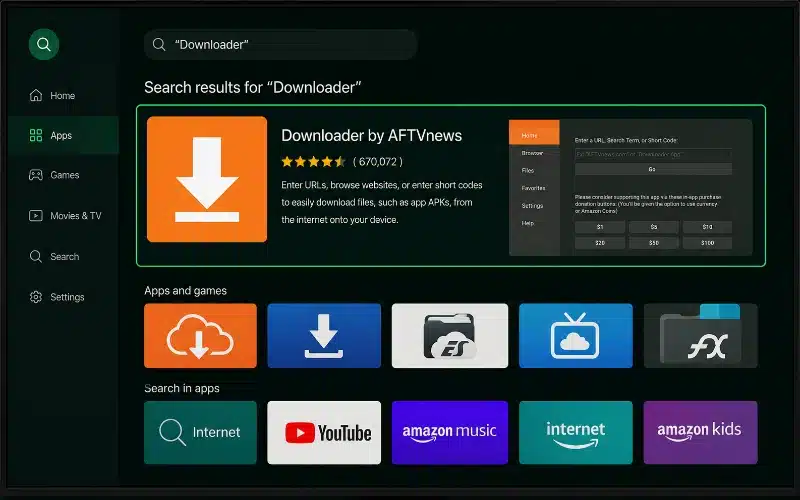
Task: Click the Movies & TV play icon
Action: 36,216
